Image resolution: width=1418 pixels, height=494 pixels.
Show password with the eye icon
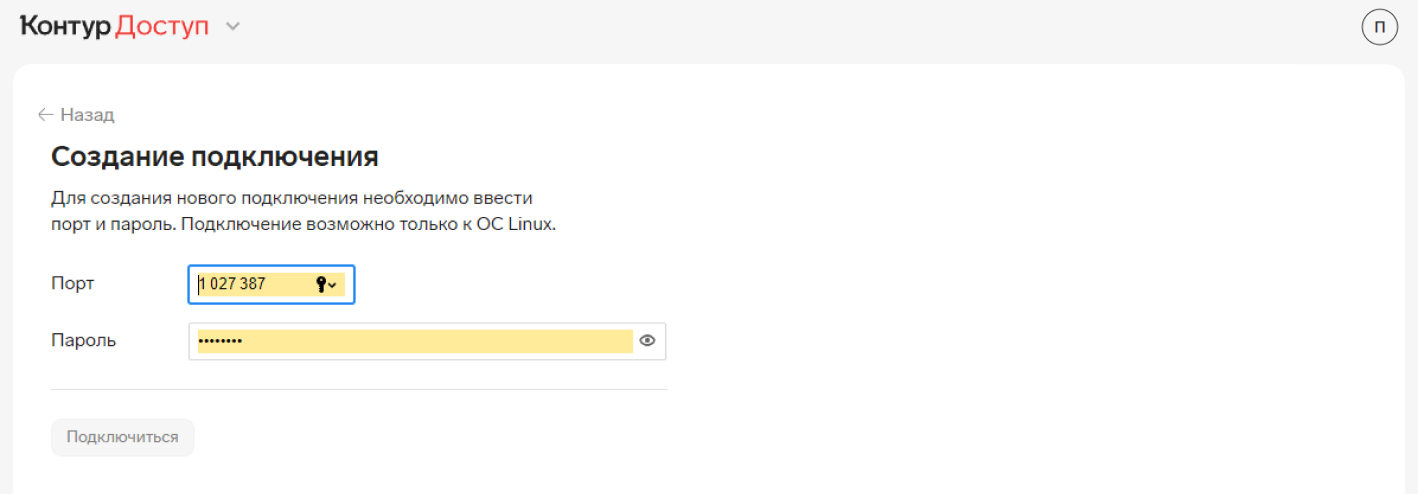point(647,341)
